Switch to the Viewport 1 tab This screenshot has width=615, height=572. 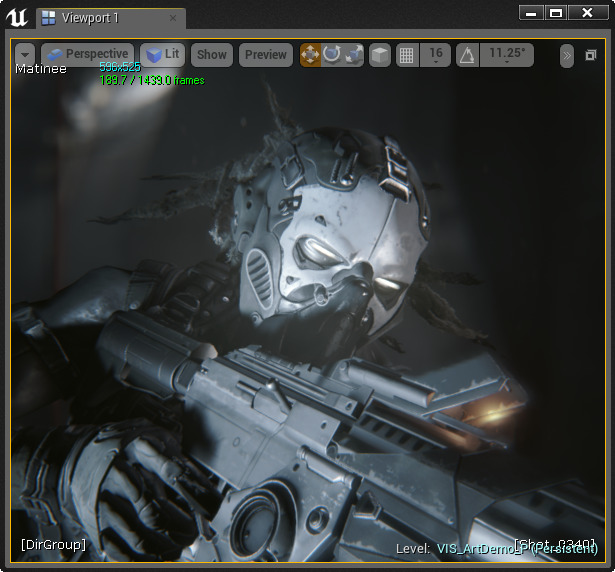tap(111, 18)
